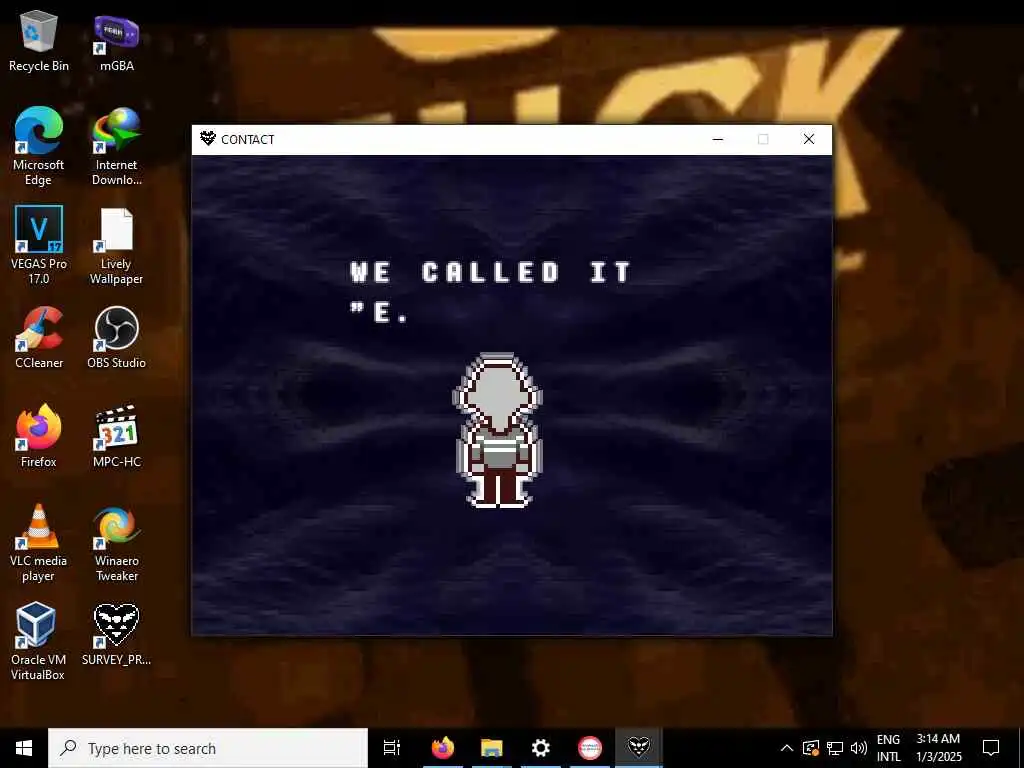The image size is (1024, 768).
Task: Open Settings gear on the taskbar
Action: coord(541,748)
